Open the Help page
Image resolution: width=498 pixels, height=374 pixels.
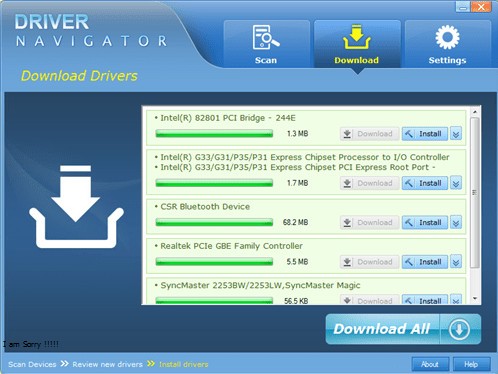[x=471, y=364]
